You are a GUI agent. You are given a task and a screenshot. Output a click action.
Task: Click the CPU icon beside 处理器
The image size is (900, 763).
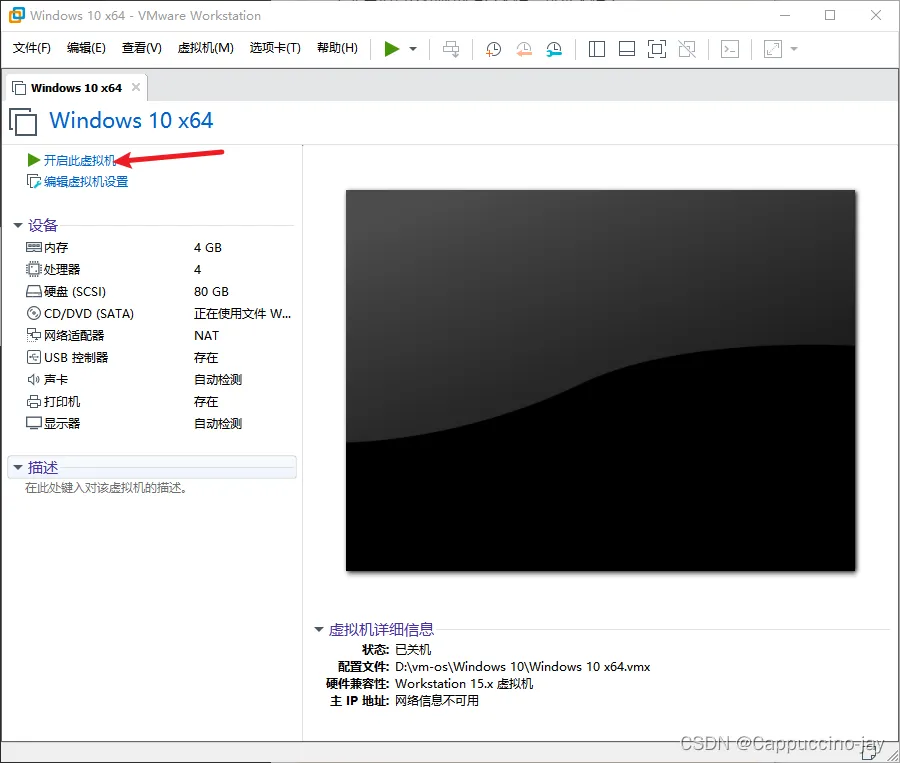click(34, 269)
